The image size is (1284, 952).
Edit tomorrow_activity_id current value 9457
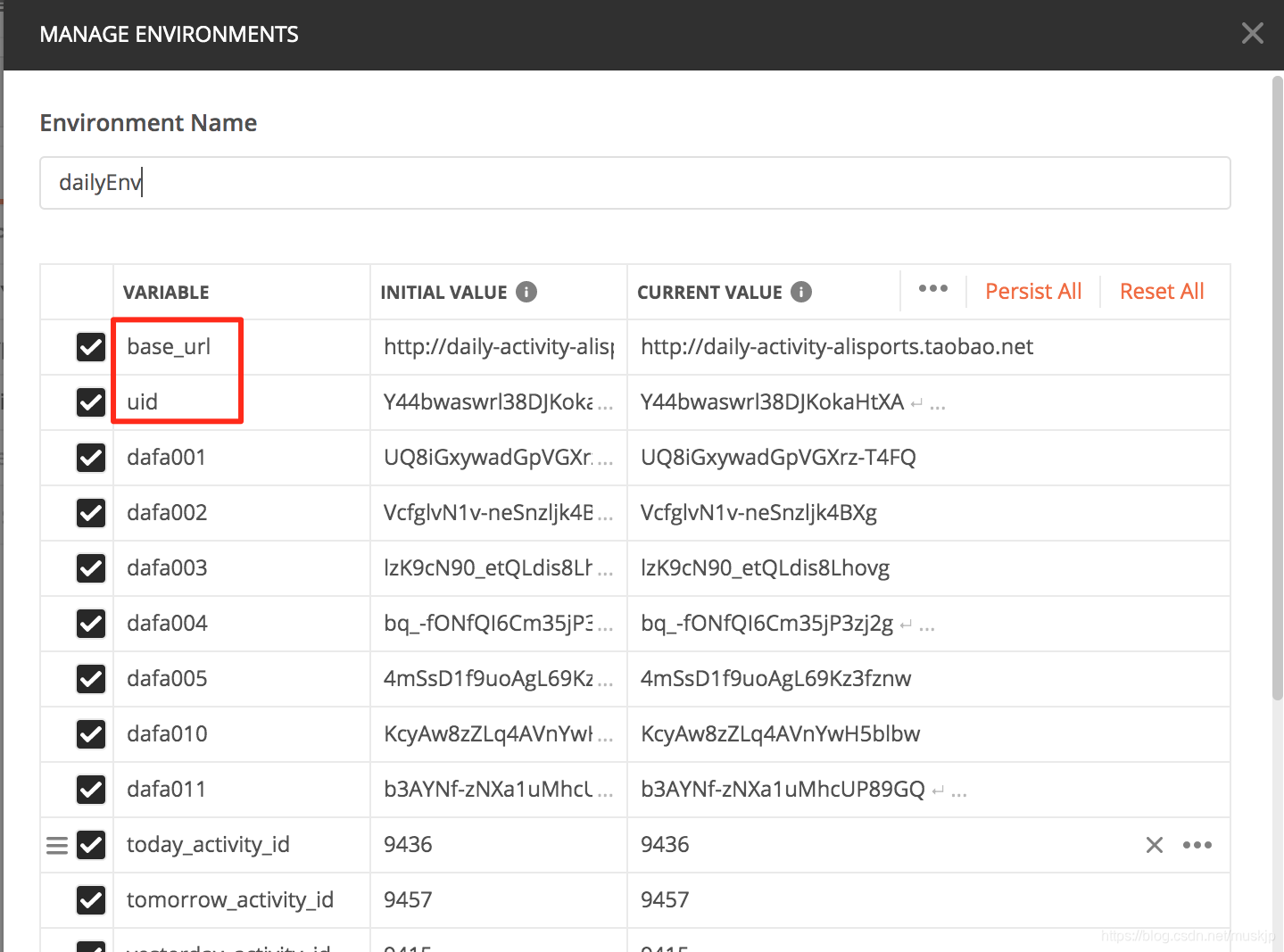665,900
